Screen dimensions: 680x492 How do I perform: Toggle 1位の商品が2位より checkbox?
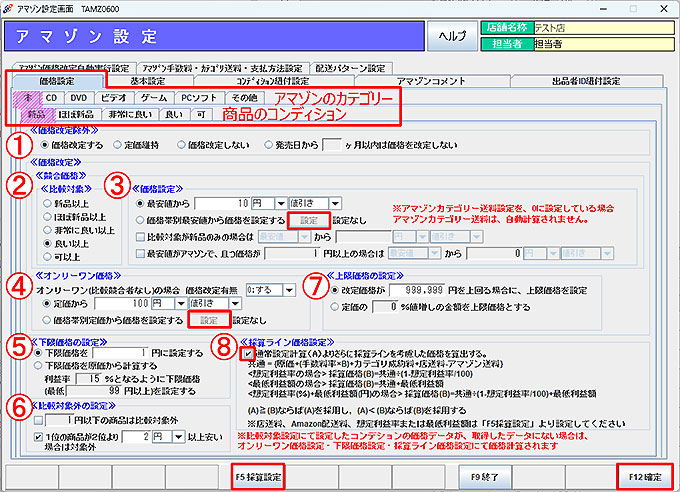(39, 436)
